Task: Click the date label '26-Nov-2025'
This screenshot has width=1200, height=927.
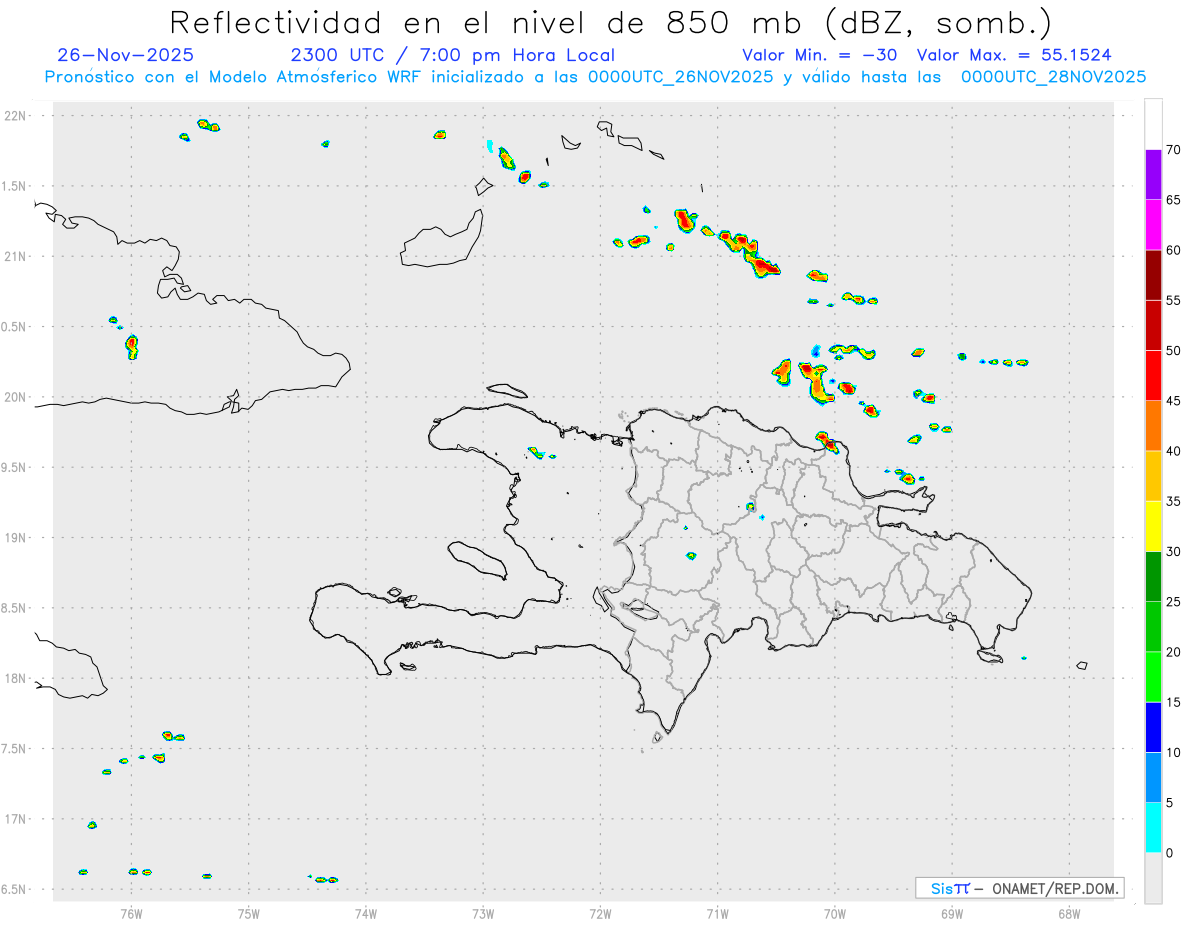Action: click(x=126, y=55)
